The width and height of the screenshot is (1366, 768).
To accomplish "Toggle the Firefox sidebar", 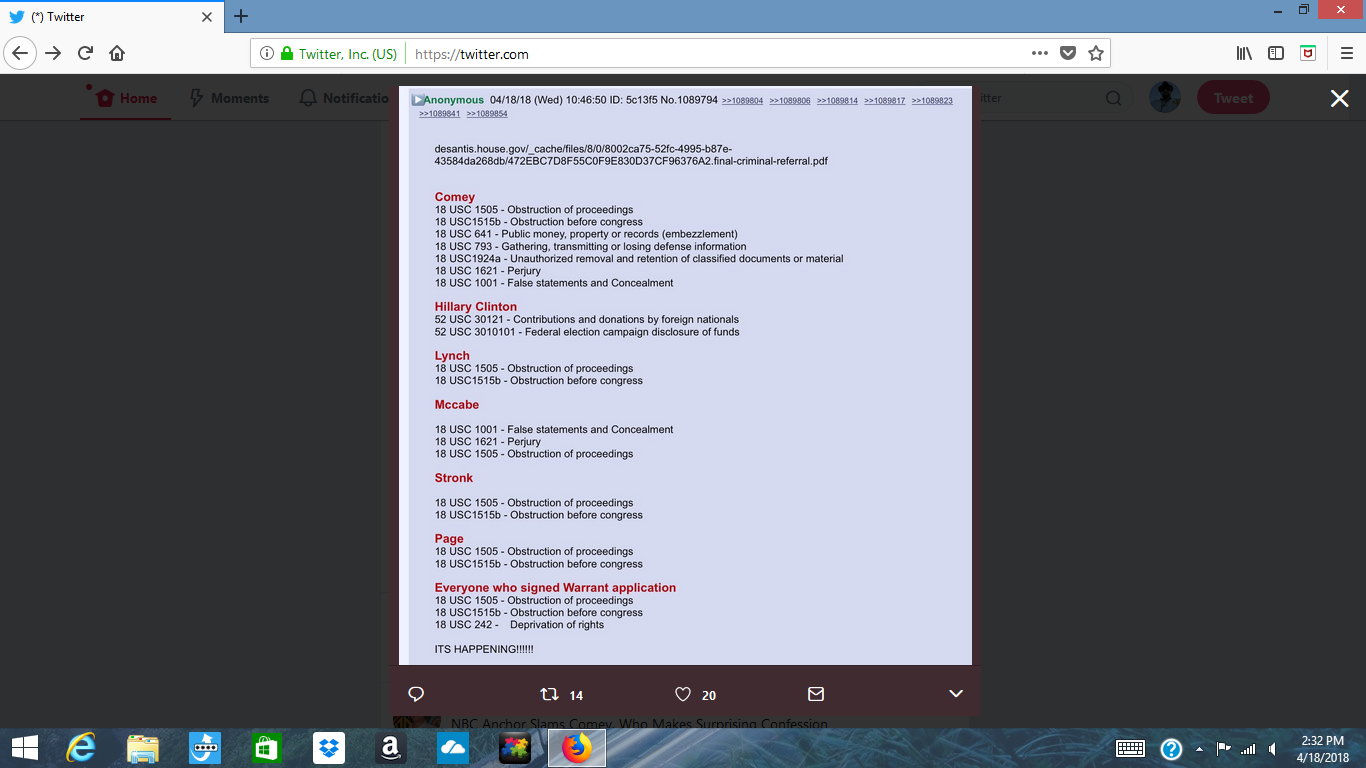I will [x=1276, y=54].
